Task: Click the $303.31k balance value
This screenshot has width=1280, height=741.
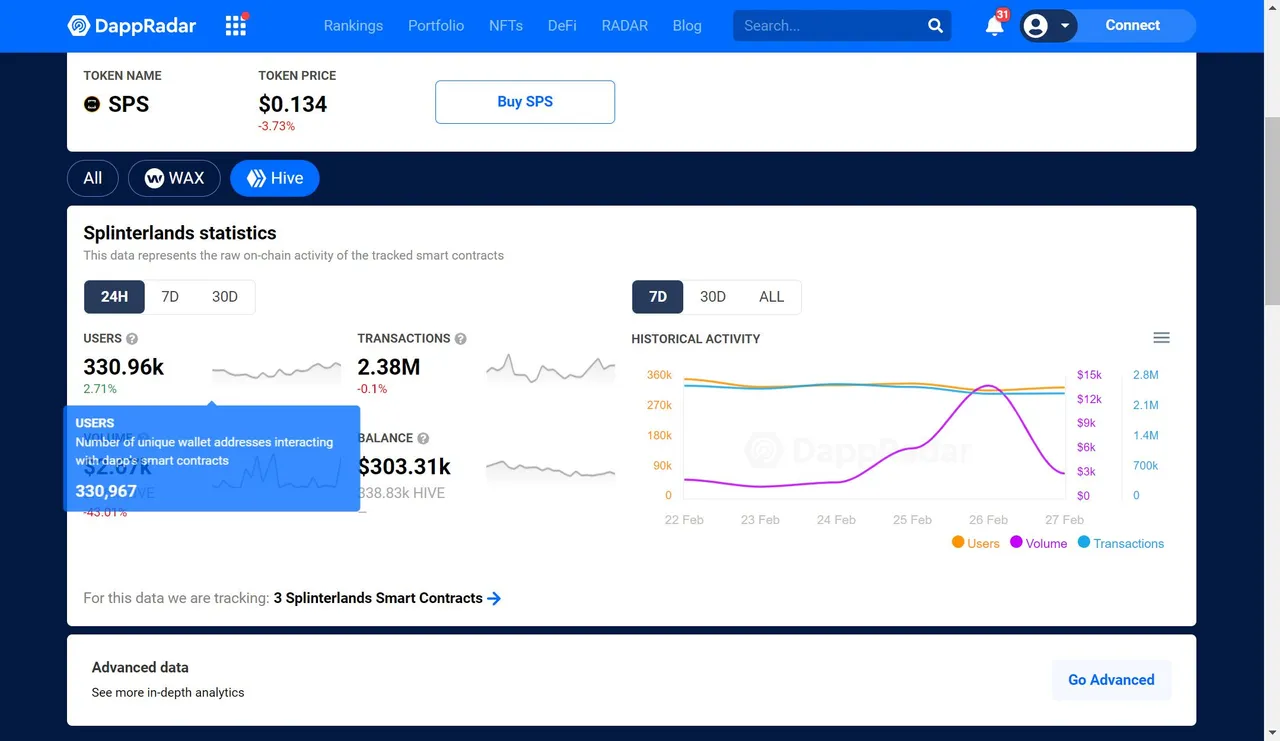Action: (404, 467)
